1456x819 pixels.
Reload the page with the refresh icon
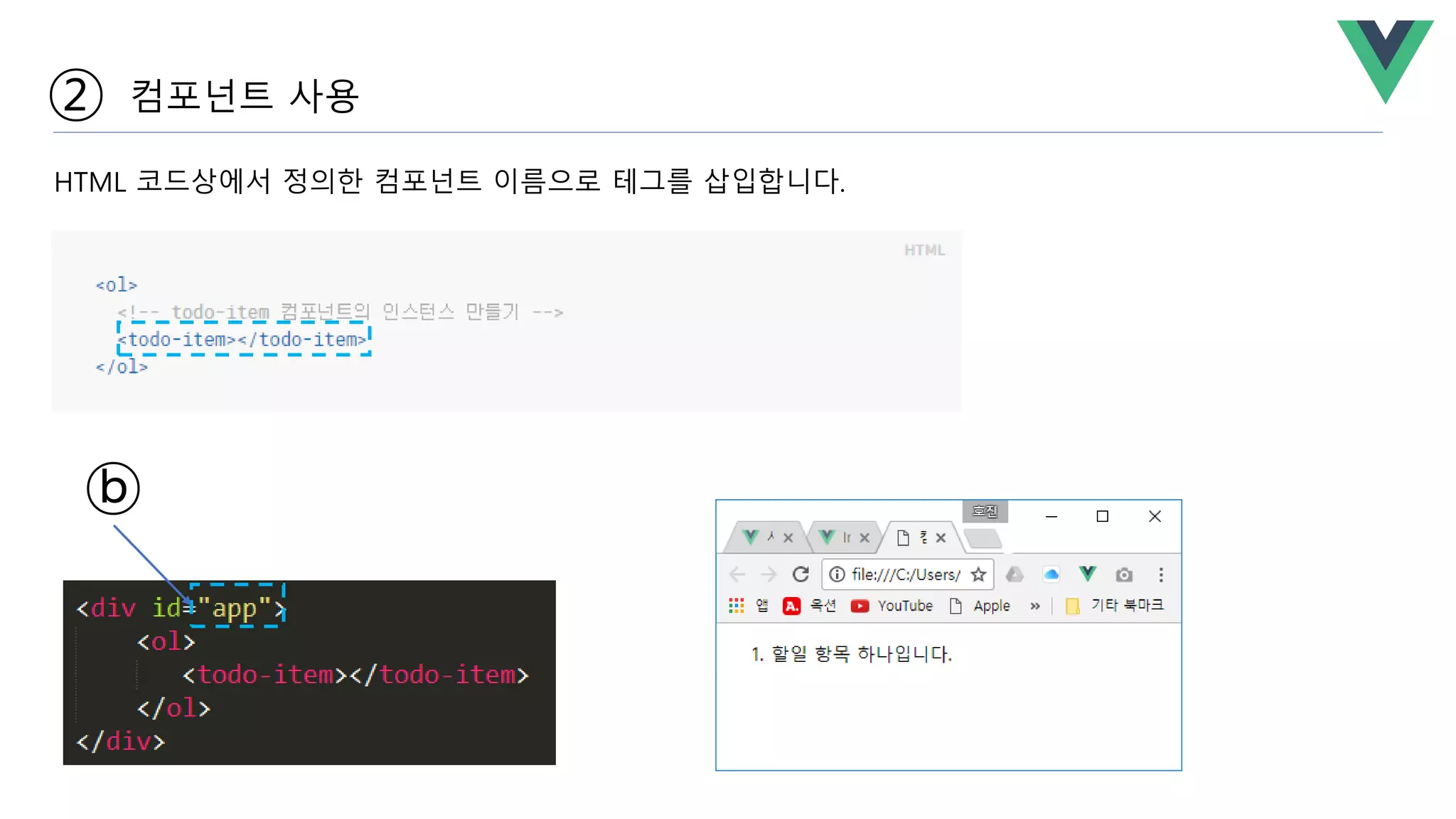[801, 574]
